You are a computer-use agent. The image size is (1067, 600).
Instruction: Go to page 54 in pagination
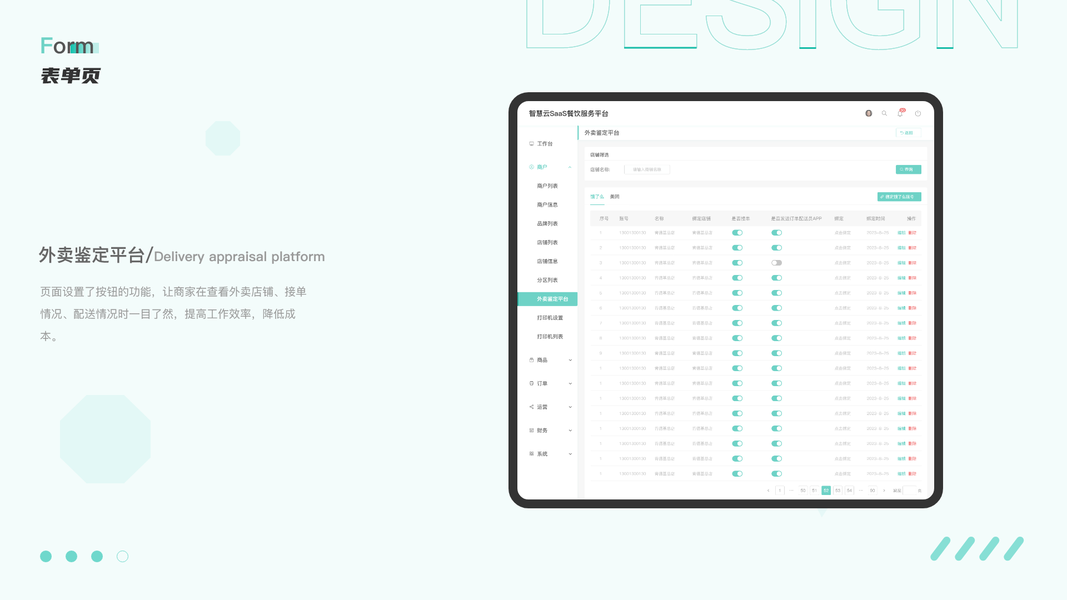pos(849,490)
